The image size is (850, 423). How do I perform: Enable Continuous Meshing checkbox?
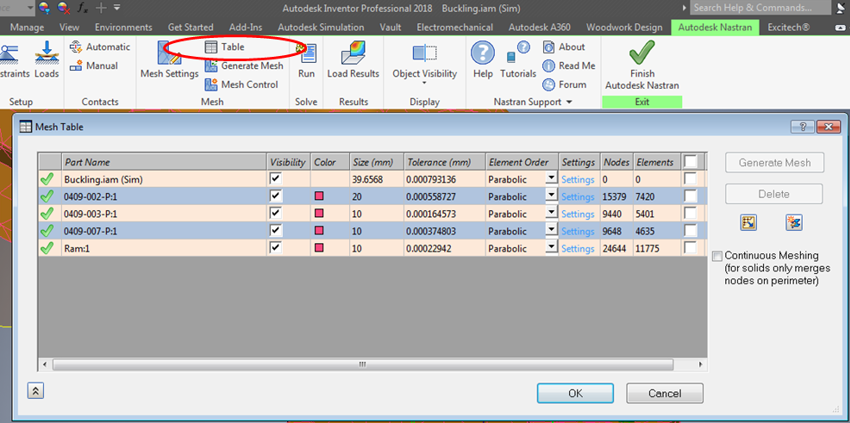(717, 256)
